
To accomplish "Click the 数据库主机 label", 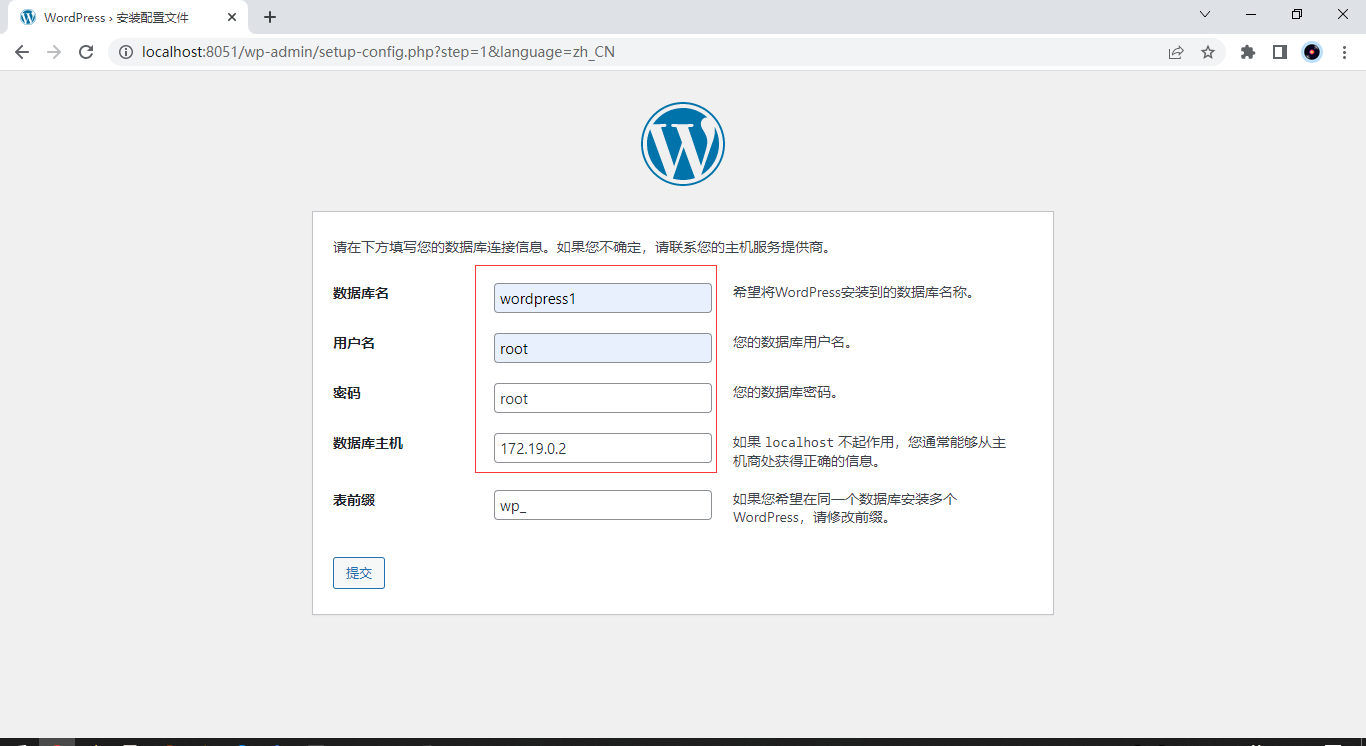I will click(368, 443).
